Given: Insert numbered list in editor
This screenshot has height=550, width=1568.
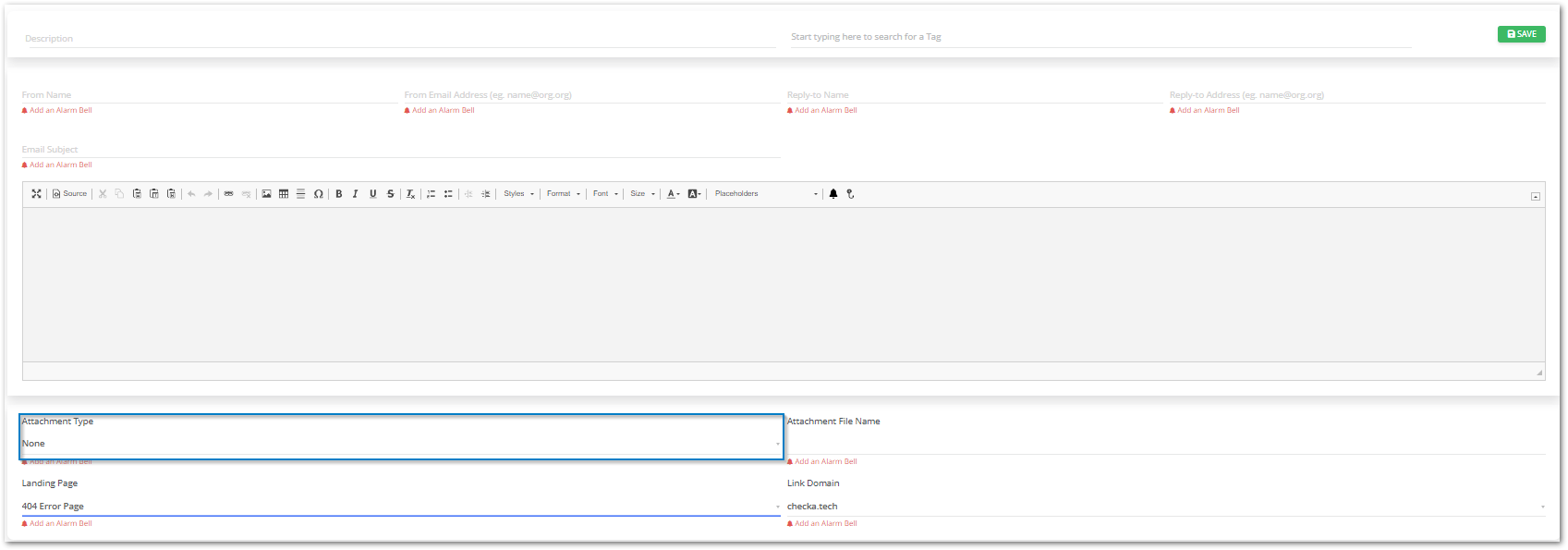Looking at the screenshot, I should coord(431,194).
